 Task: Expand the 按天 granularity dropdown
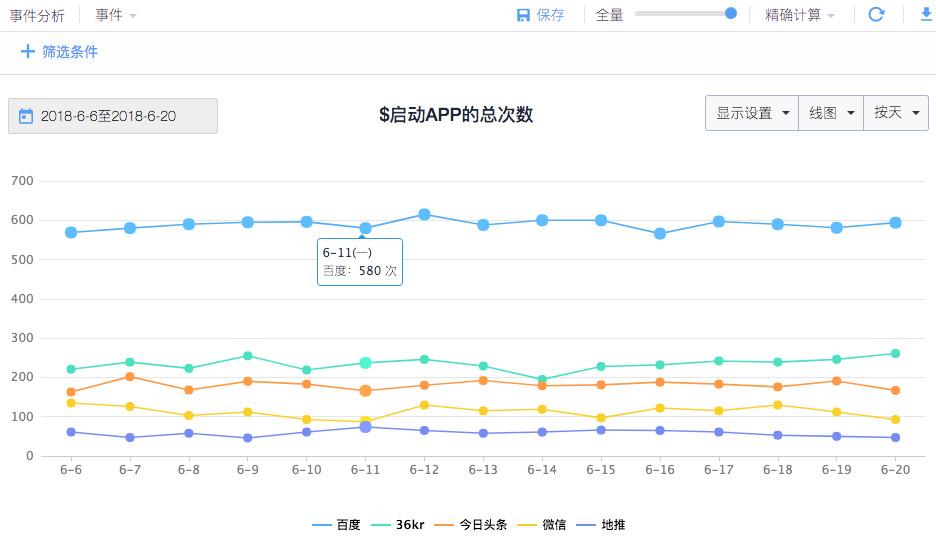(896, 113)
